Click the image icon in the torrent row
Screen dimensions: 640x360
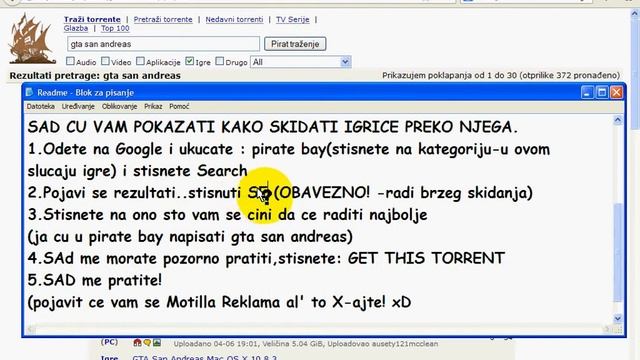157,343
